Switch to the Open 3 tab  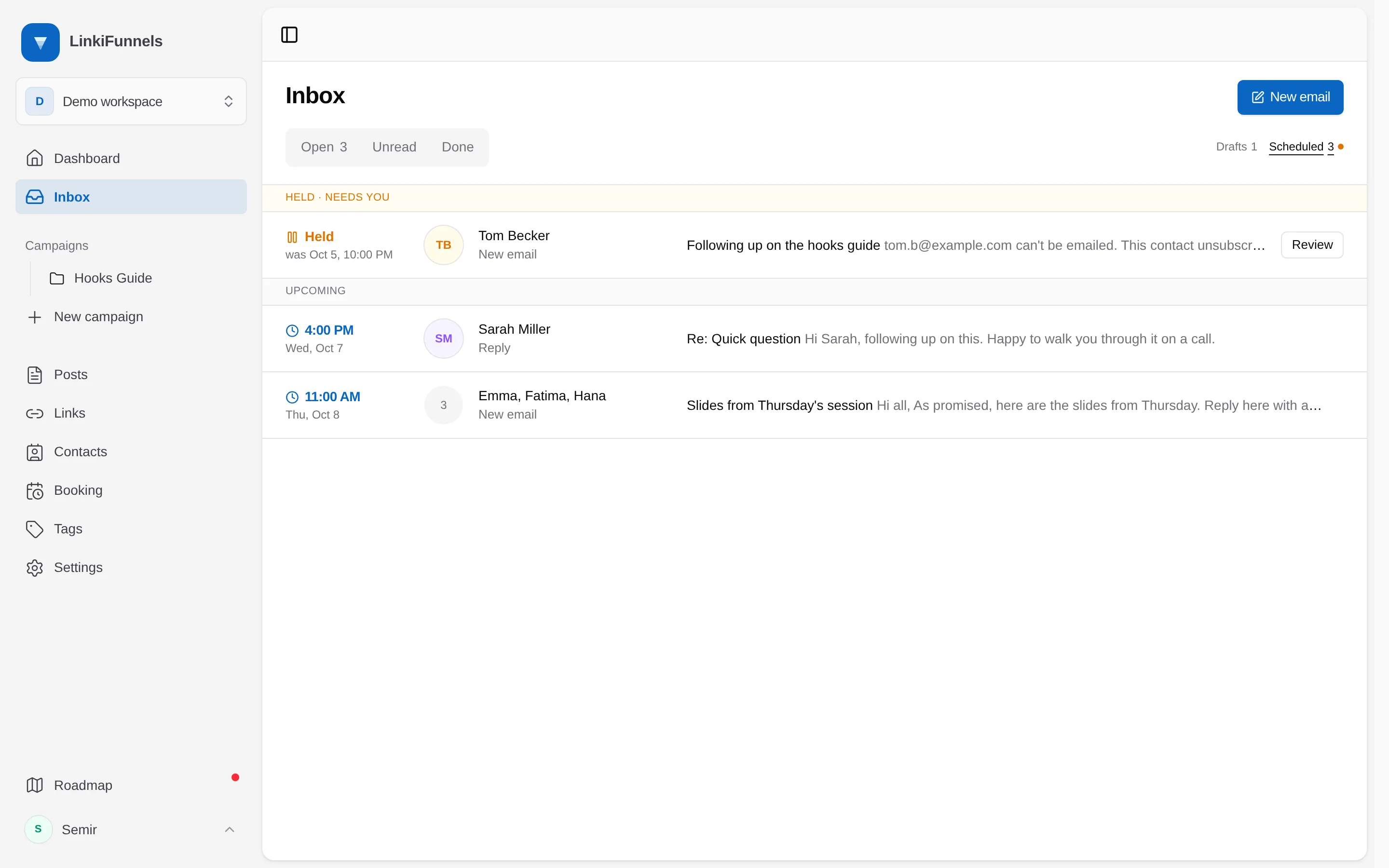click(324, 147)
